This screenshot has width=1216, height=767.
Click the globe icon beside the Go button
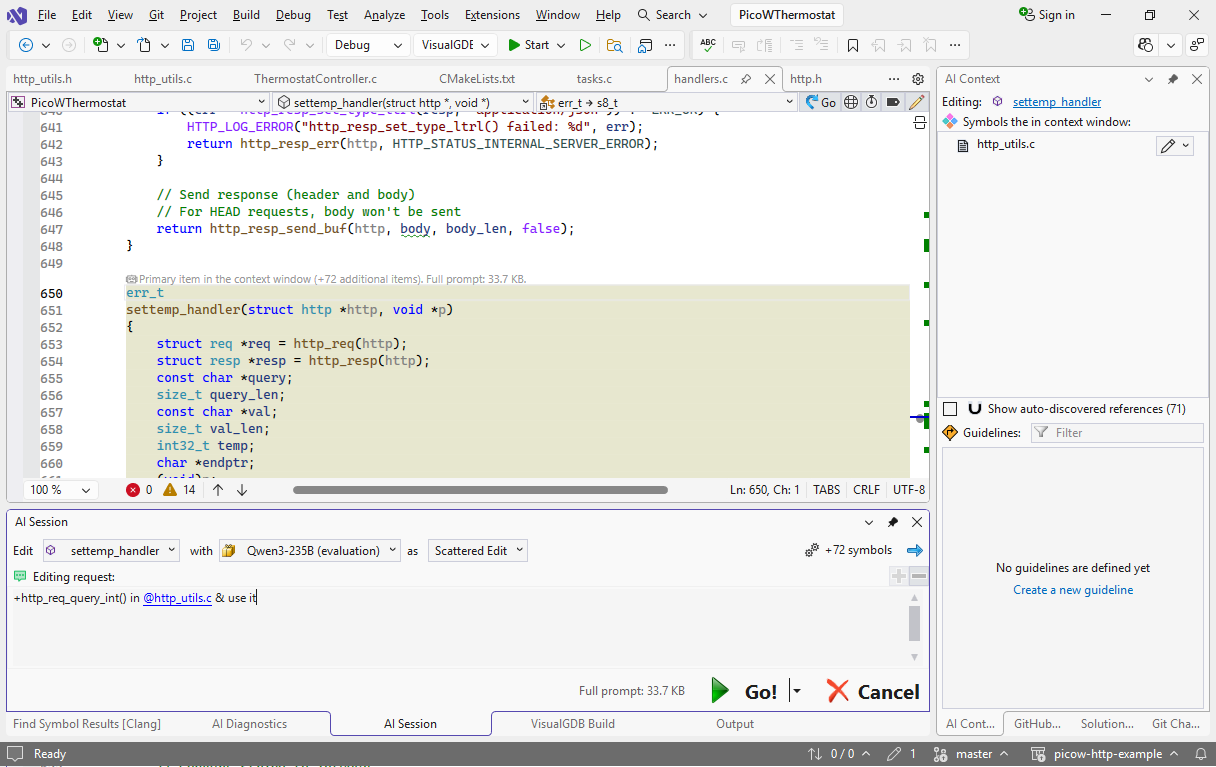[851, 102]
